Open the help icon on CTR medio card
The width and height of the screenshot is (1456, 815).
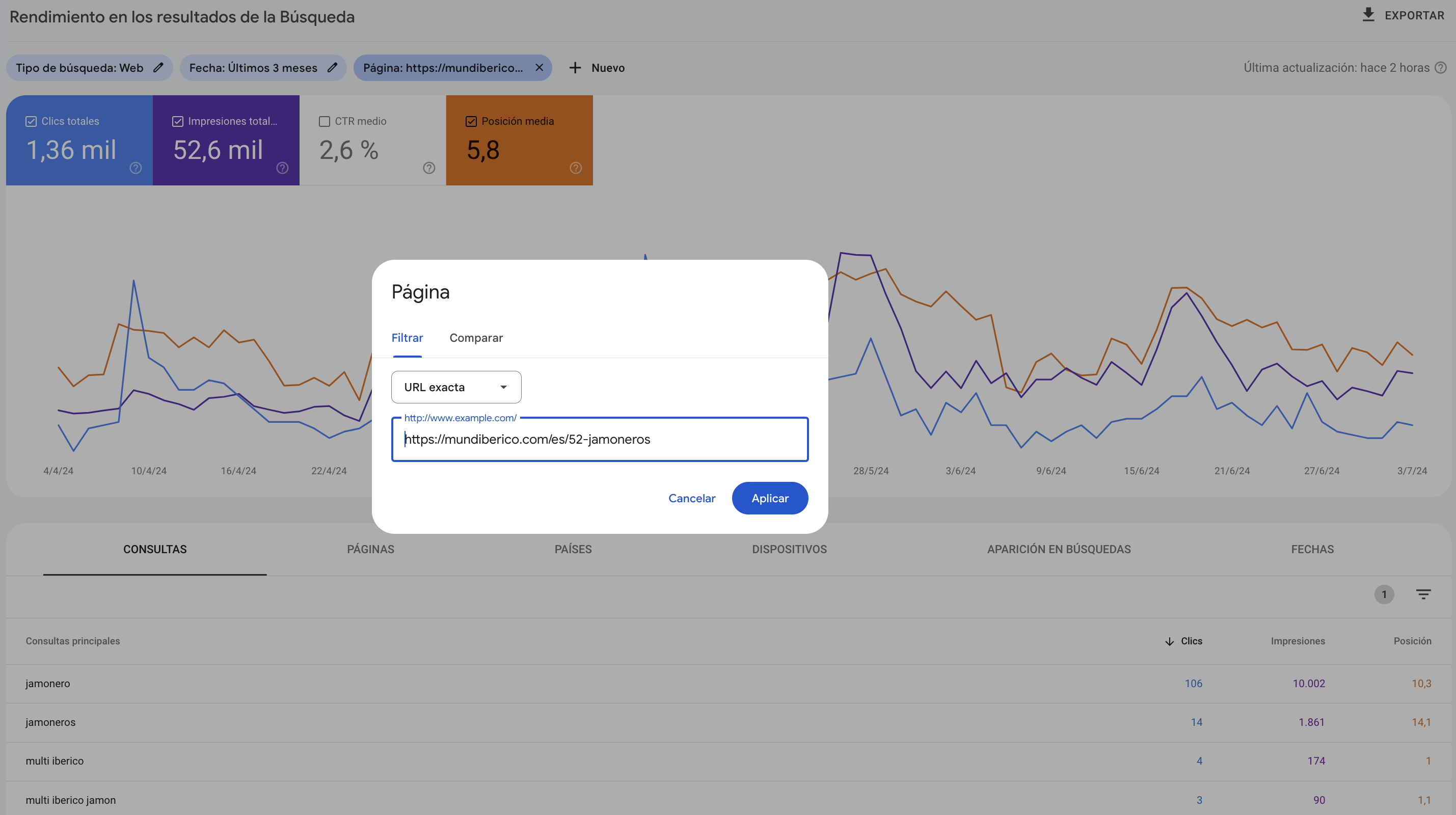pos(428,167)
